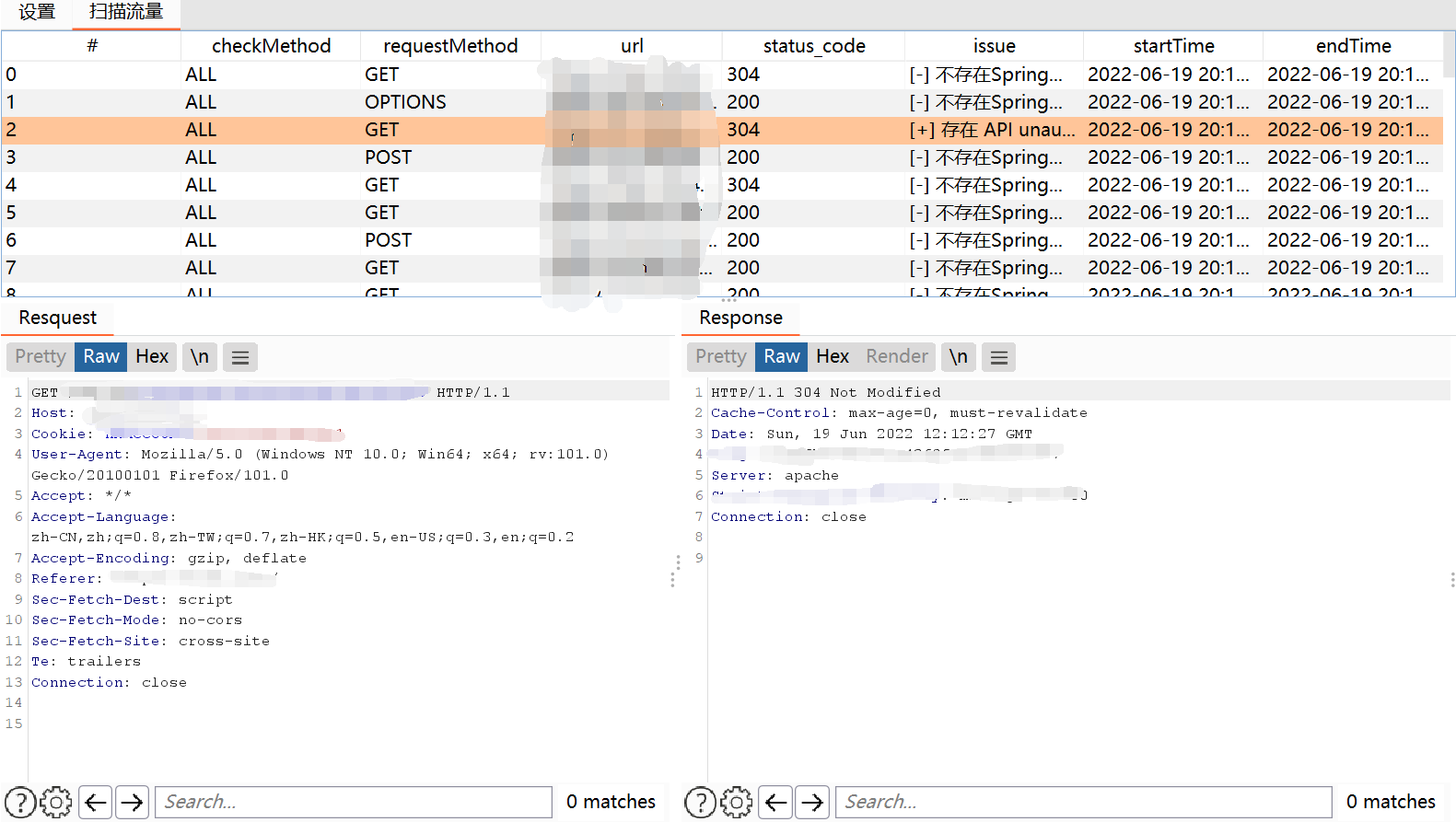Click the request search input field
The height and width of the screenshot is (822, 1456).
click(354, 803)
